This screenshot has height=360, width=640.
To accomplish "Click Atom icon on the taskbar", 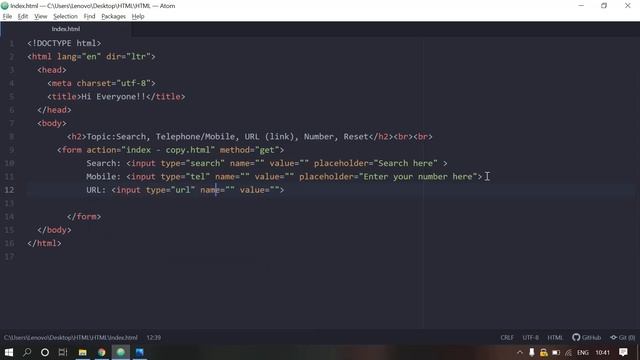I will pyautogui.click(x=121, y=352).
